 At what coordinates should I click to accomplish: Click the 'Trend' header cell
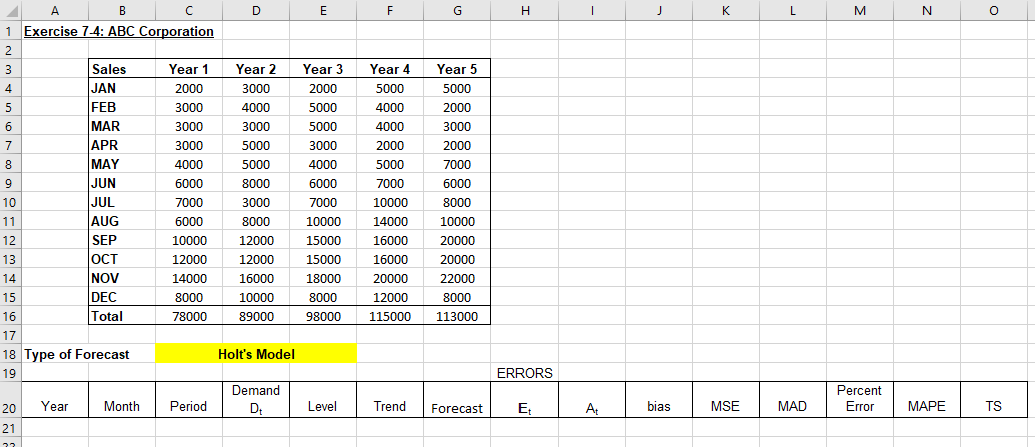click(x=390, y=399)
